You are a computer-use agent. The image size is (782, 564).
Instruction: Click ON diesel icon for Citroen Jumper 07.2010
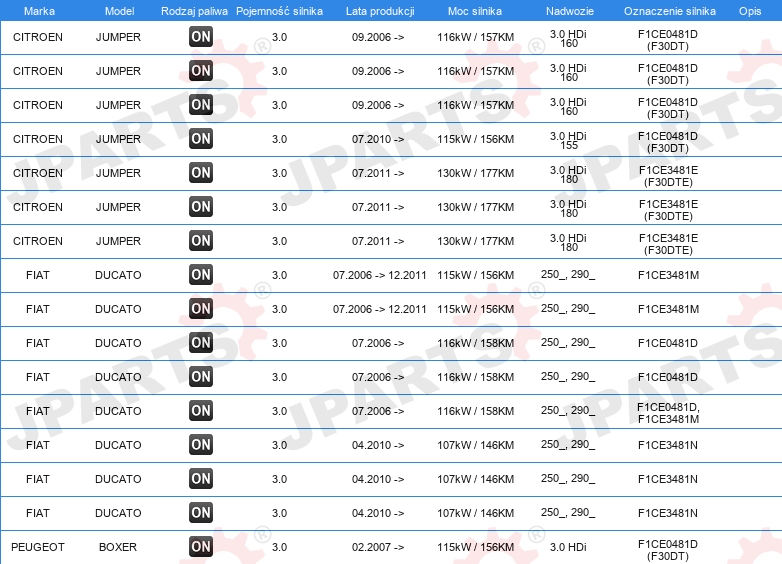coord(201,139)
